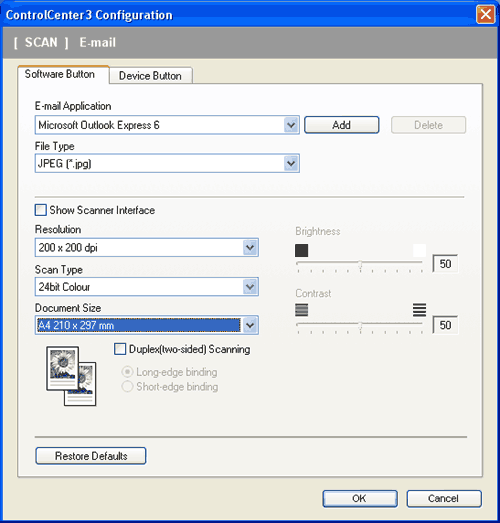Select the Software Button tab

(x=60, y=74)
